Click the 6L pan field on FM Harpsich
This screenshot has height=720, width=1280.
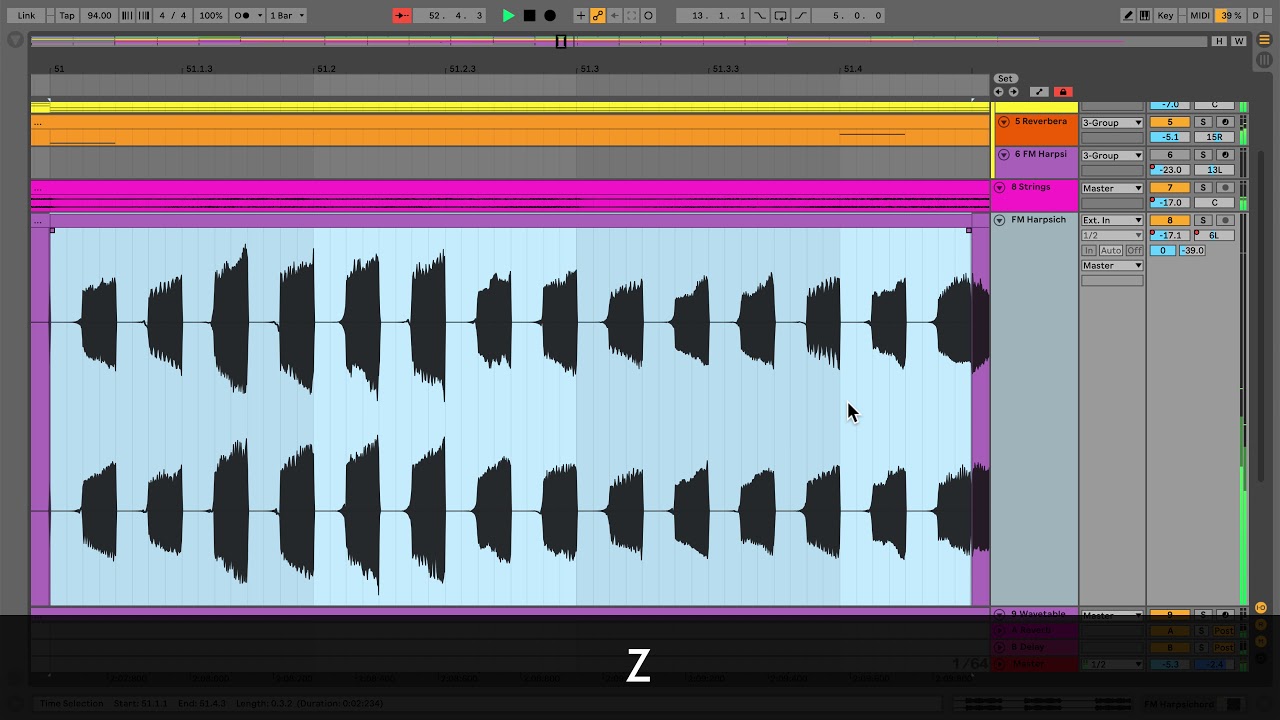1214,235
